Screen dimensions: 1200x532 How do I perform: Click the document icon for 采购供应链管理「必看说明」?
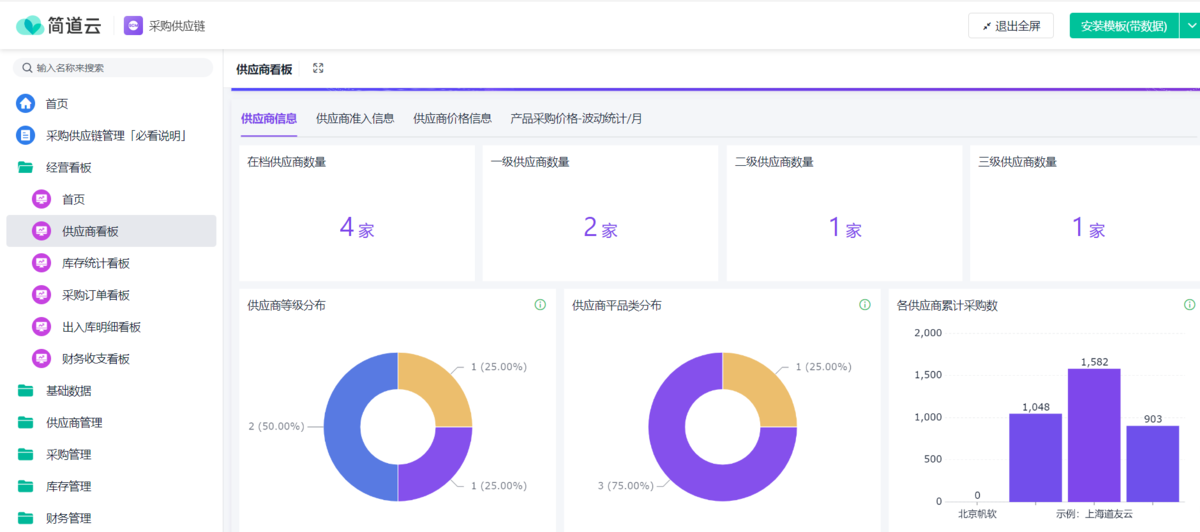(25, 135)
